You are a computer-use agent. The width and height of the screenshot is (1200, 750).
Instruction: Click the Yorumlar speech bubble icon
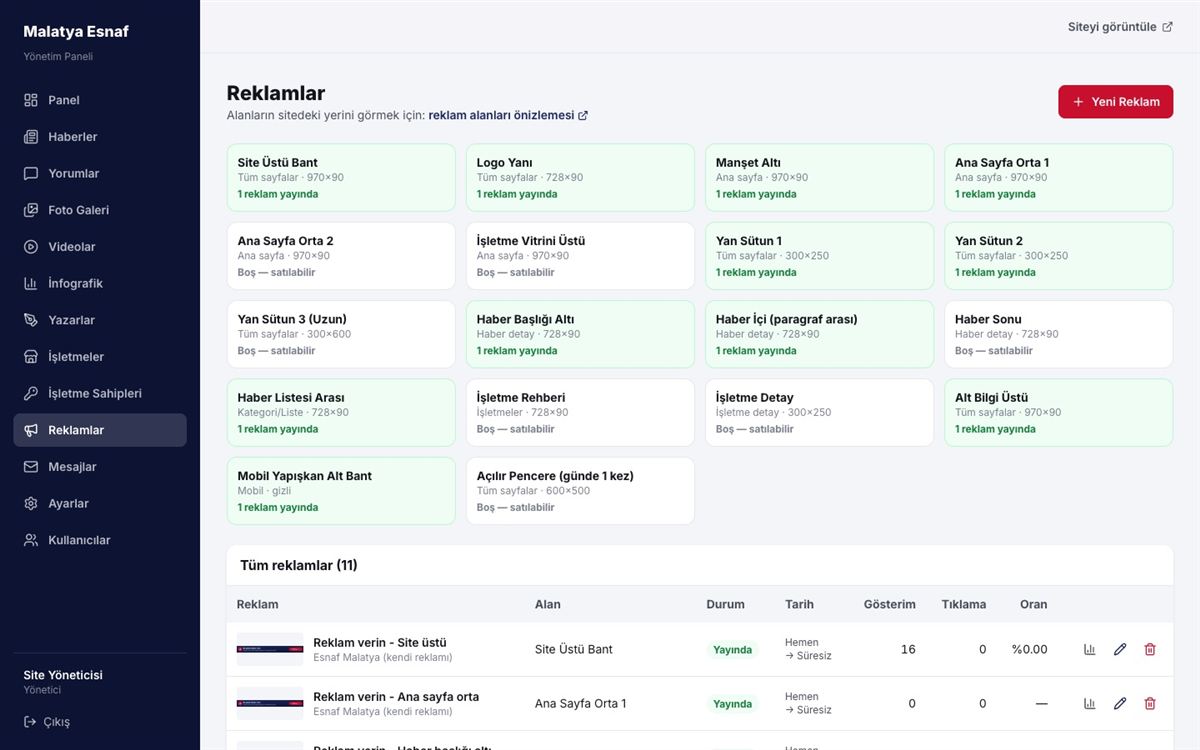[31, 173]
